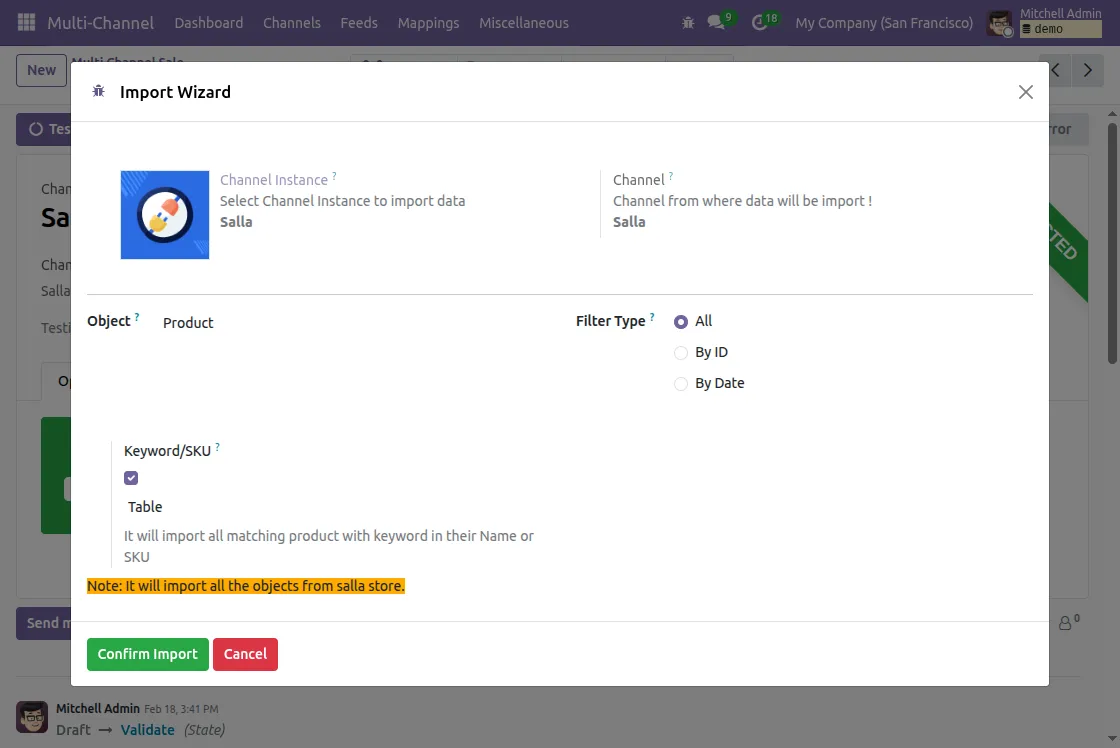
Task: Open the Miscellaneous menu
Action: 524,23
